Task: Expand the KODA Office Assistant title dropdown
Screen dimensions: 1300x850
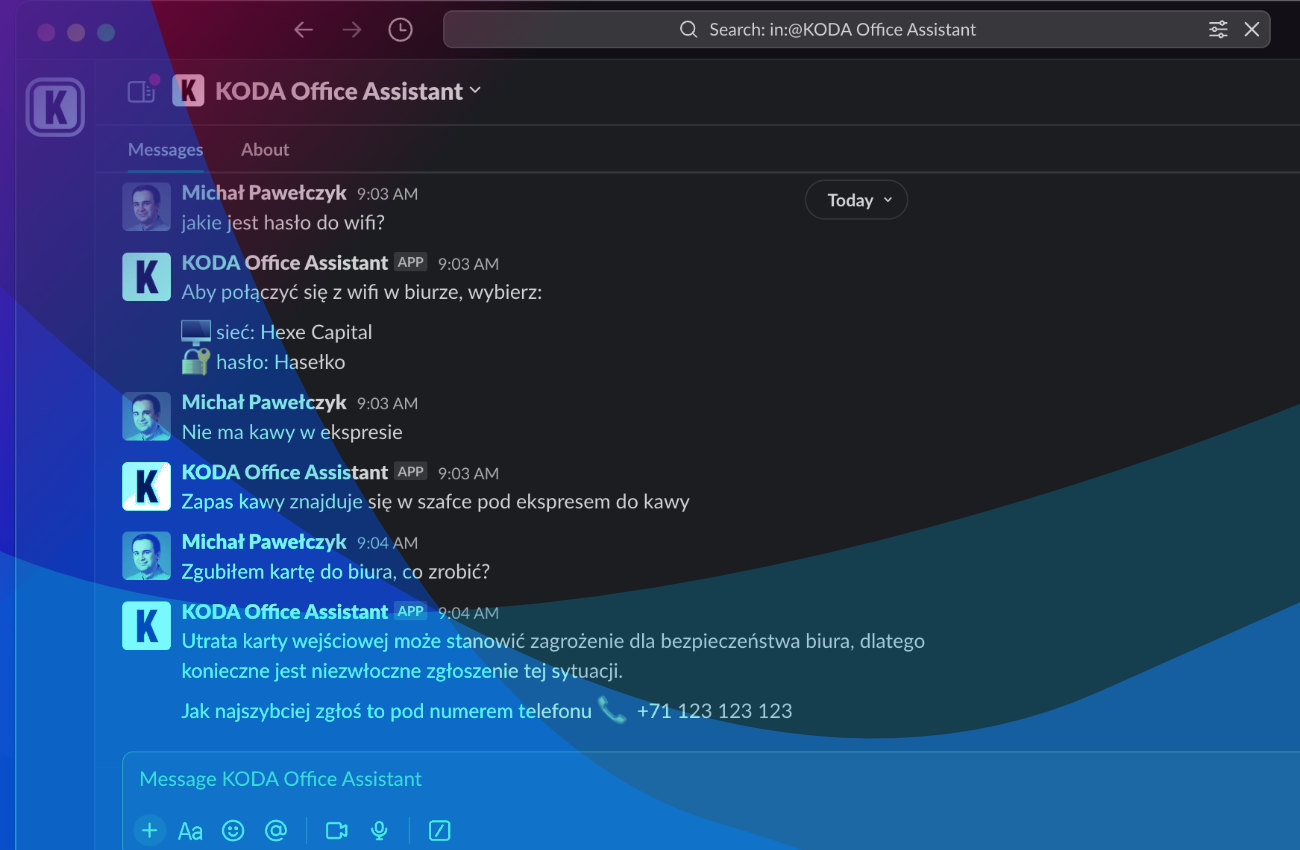Action: point(476,90)
